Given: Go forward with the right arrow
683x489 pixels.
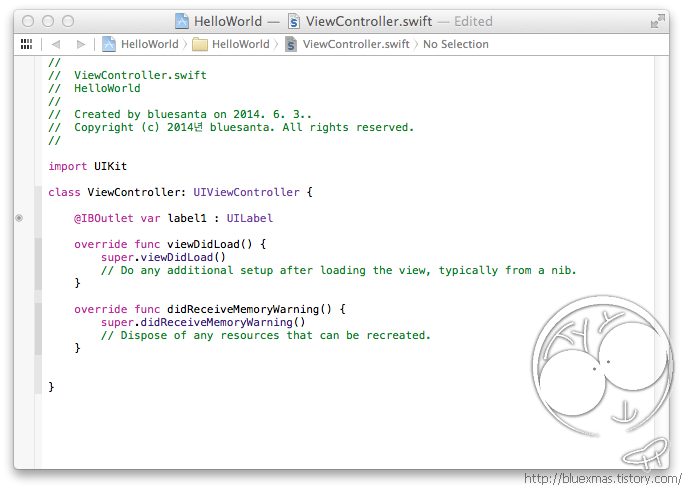Looking at the screenshot, I should (81, 44).
